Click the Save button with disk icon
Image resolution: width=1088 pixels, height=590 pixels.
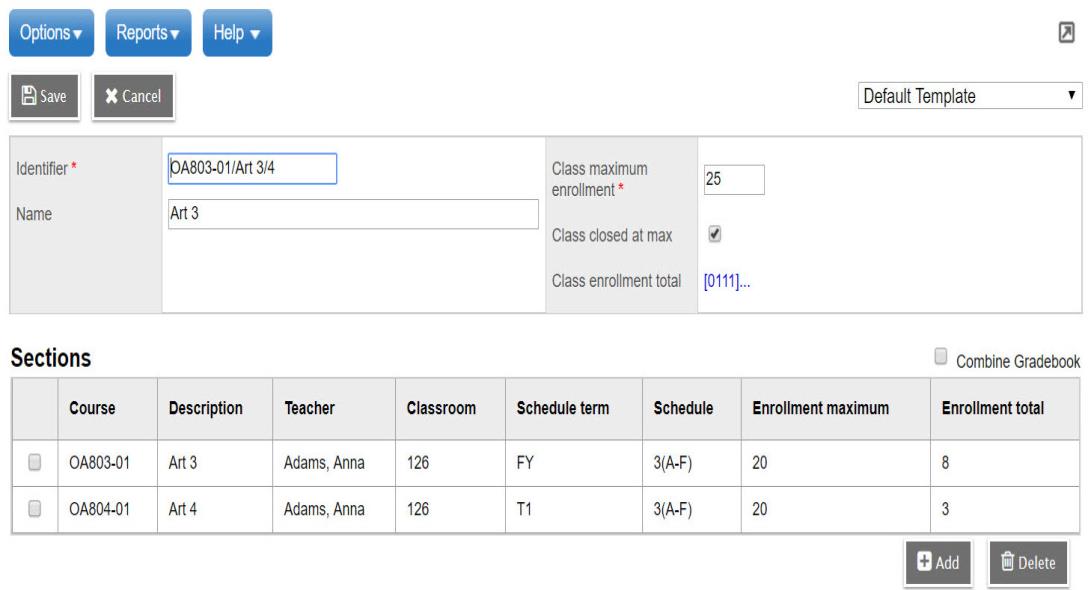pos(45,96)
